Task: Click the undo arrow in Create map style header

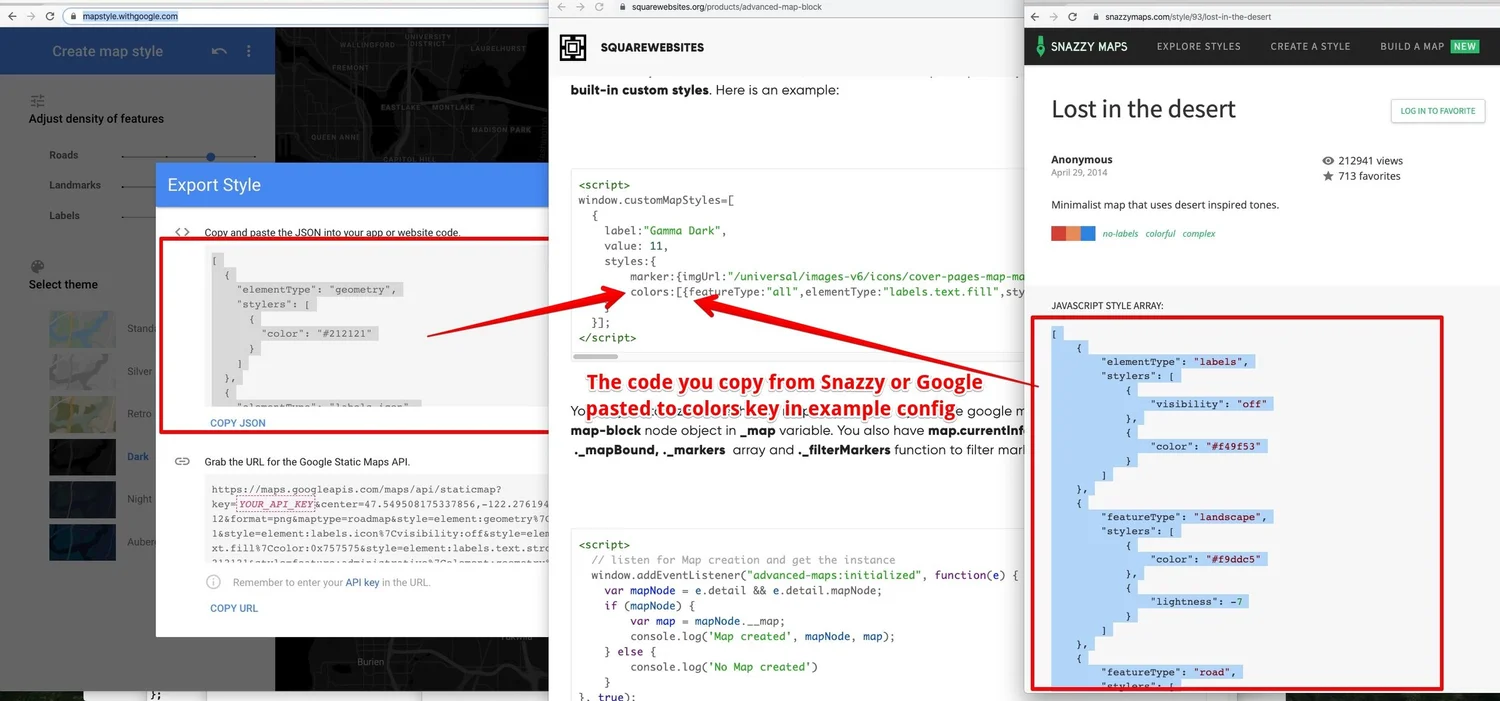Action: (218, 50)
